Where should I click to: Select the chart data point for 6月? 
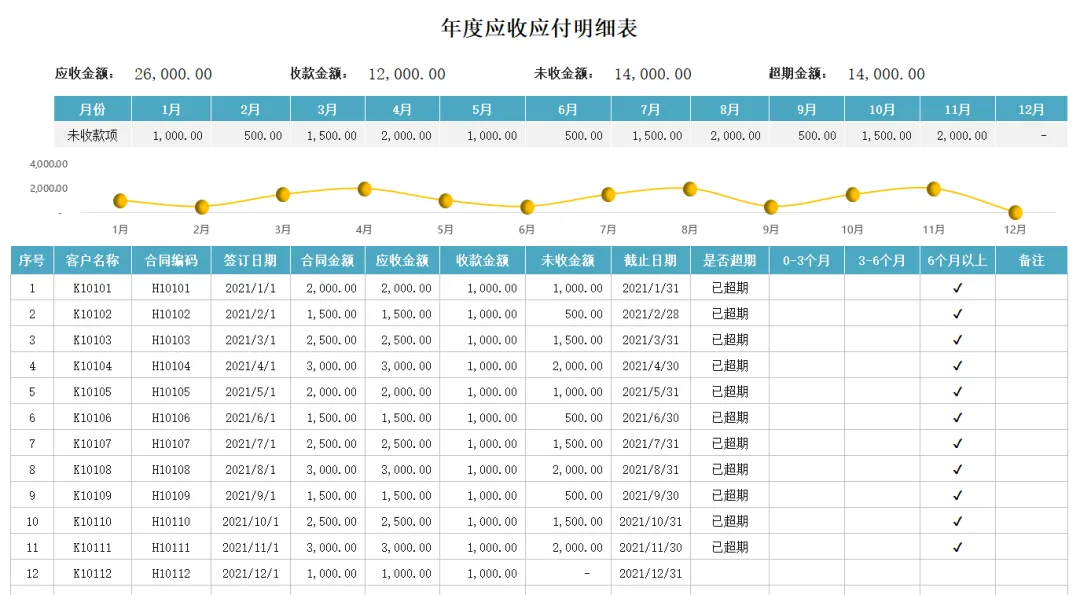point(528,207)
